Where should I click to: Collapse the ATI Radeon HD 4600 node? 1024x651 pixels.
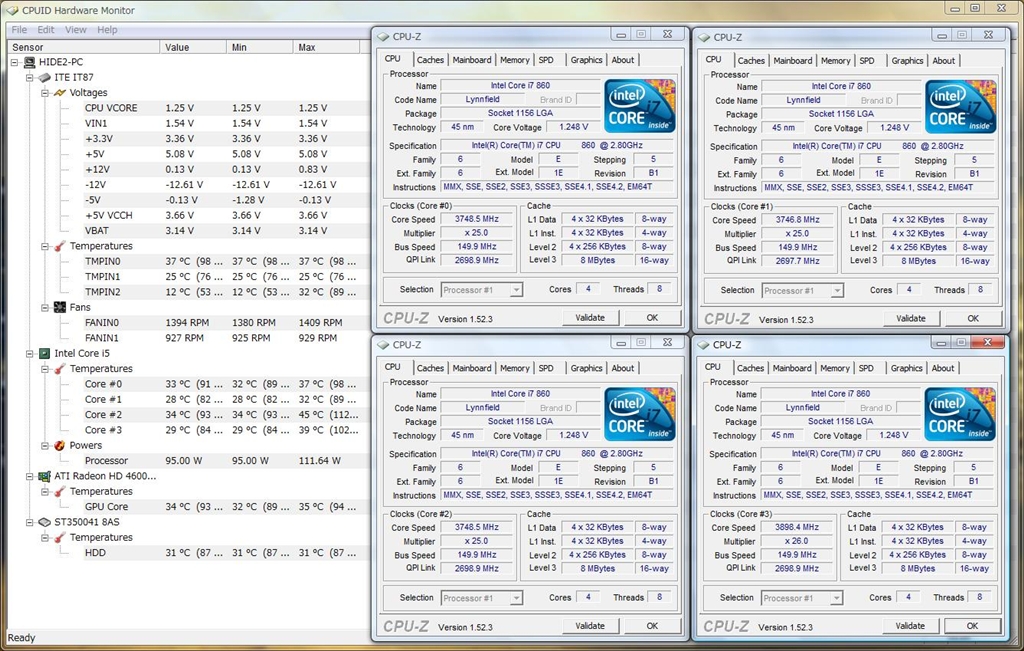(30, 477)
